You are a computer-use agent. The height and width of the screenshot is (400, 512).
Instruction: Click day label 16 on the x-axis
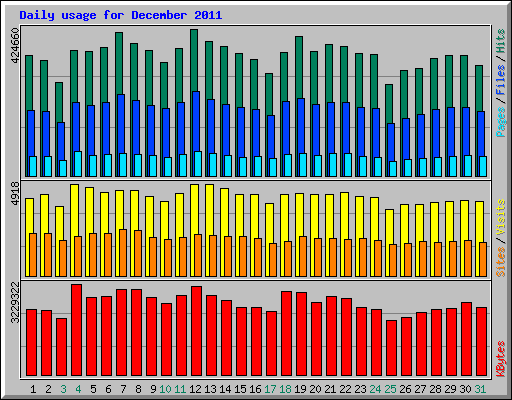point(255,389)
